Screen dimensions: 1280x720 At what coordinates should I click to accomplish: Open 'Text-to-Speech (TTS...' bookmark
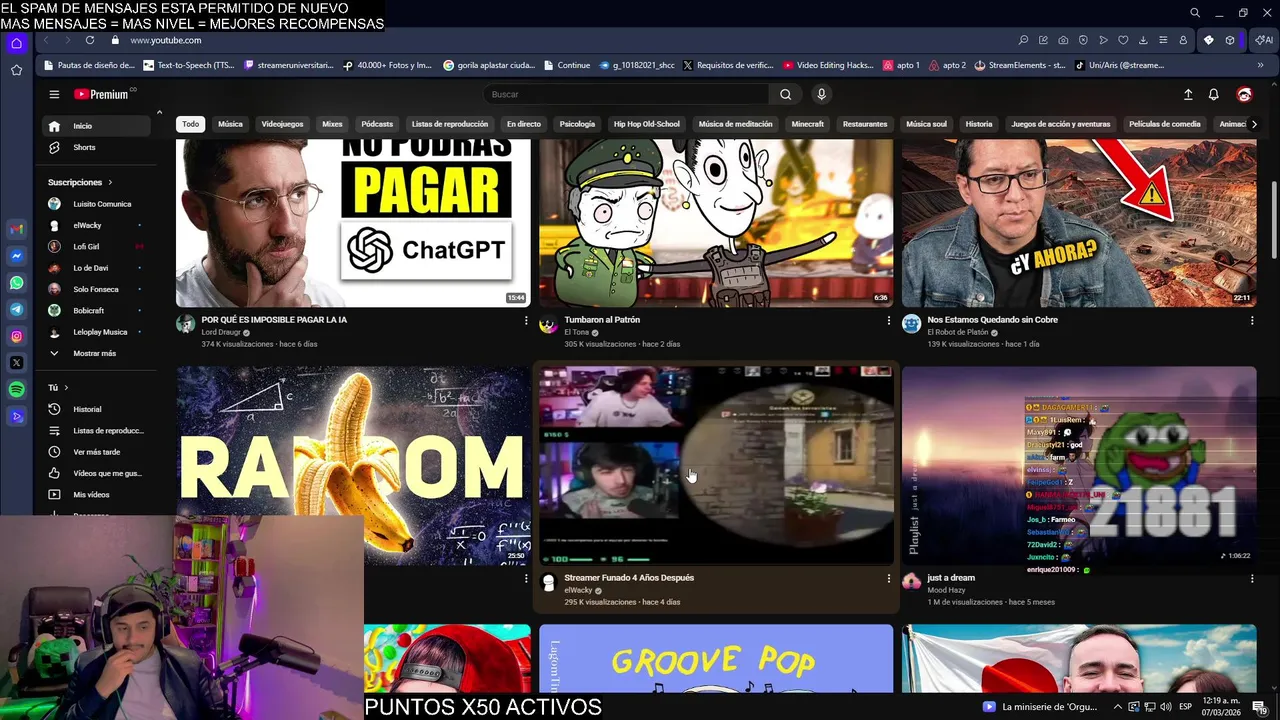[189, 65]
